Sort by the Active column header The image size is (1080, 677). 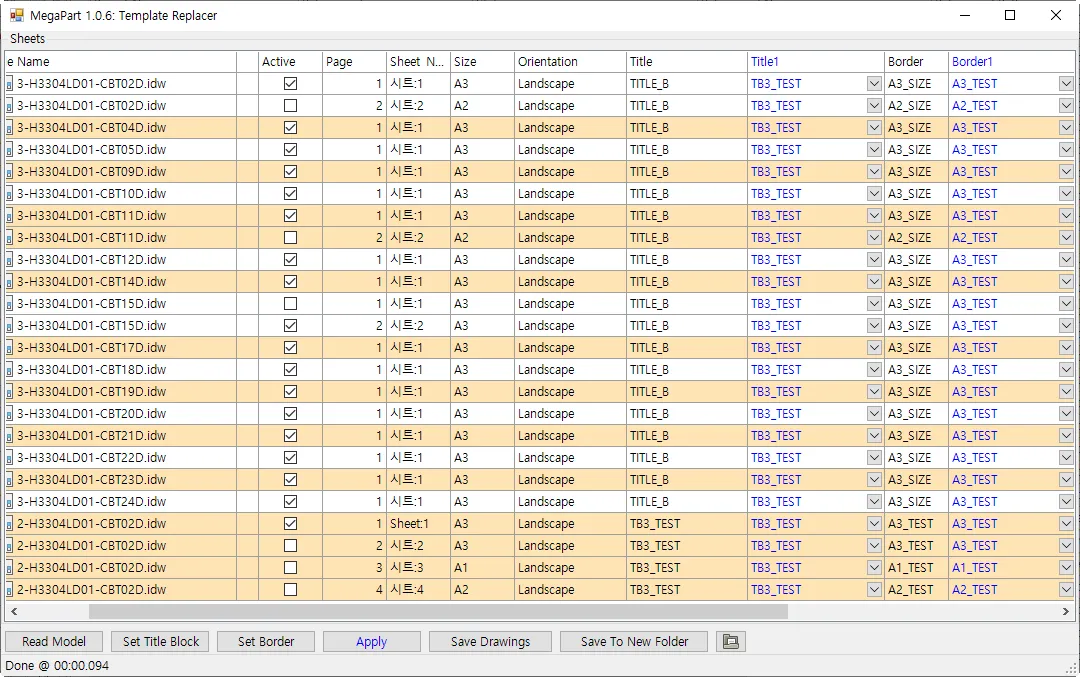(x=290, y=61)
